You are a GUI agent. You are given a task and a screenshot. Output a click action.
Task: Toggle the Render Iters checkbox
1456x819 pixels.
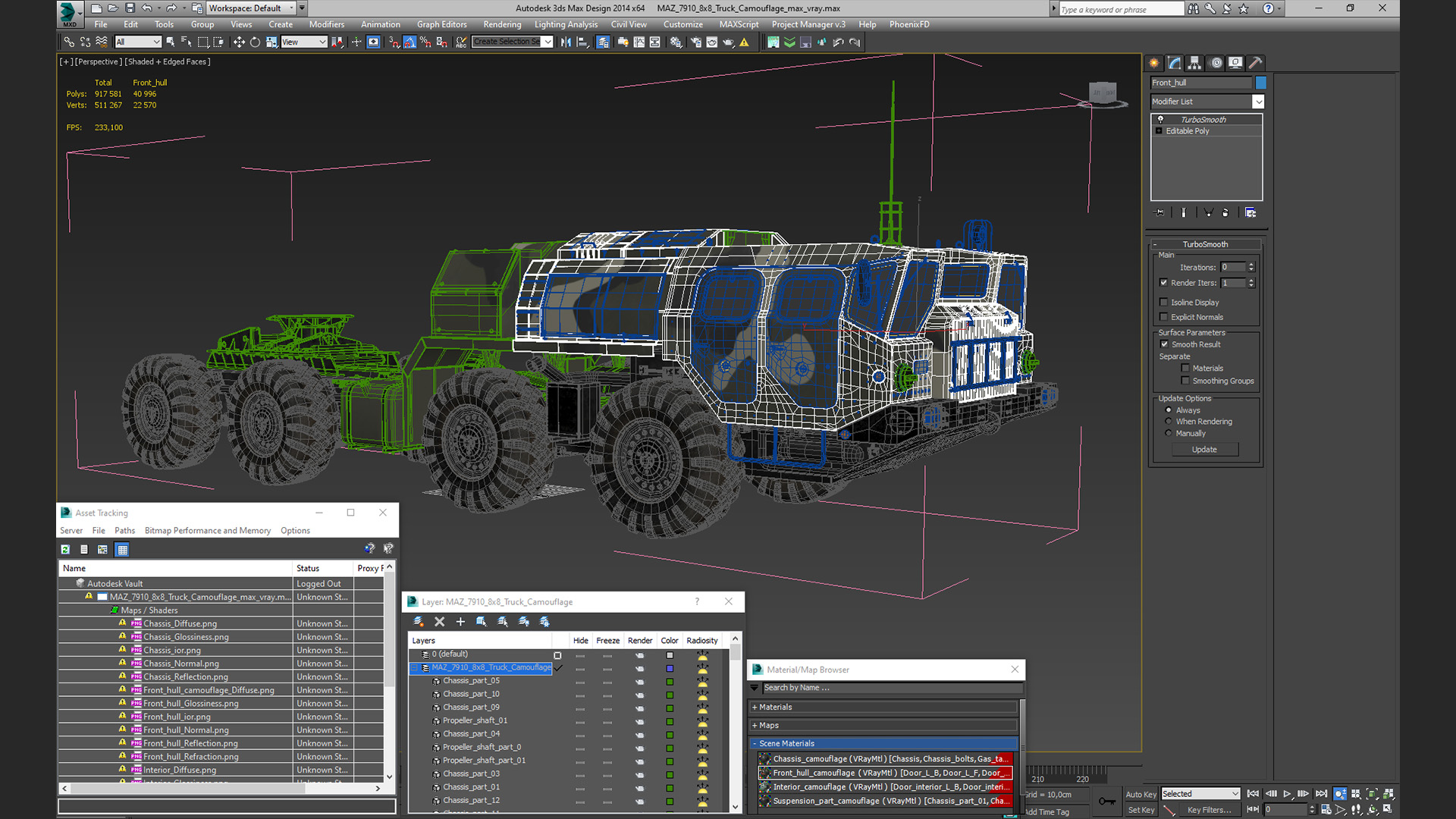pyautogui.click(x=1163, y=283)
